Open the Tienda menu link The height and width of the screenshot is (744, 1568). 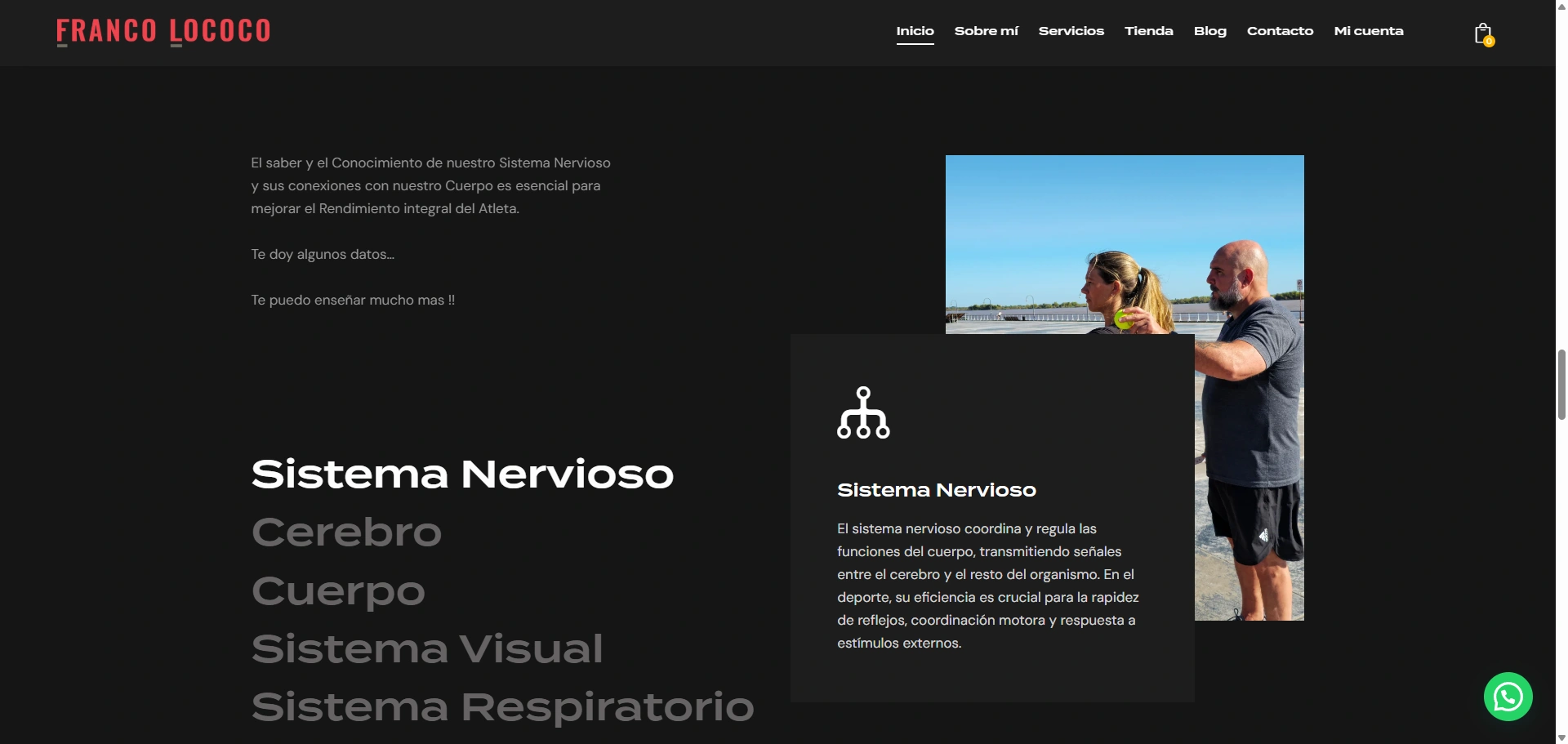(1148, 31)
